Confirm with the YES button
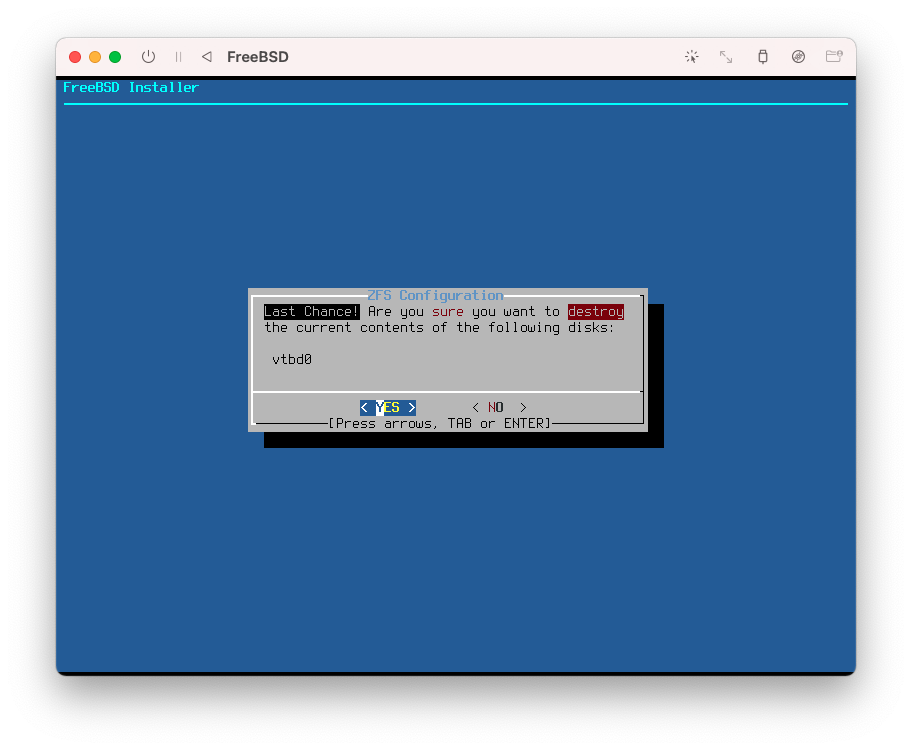The image size is (912, 750). (388, 407)
